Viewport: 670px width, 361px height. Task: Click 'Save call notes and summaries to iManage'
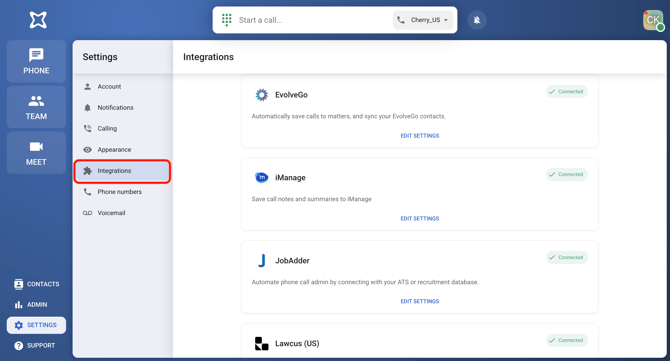pyautogui.click(x=311, y=199)
